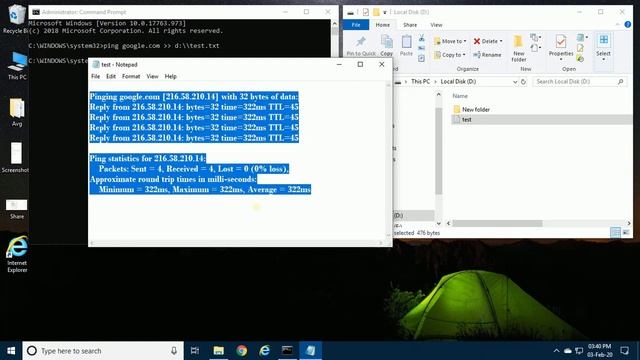
Task: Click Paste shortcut icon in Explorer ribbon
Action: 422,58
